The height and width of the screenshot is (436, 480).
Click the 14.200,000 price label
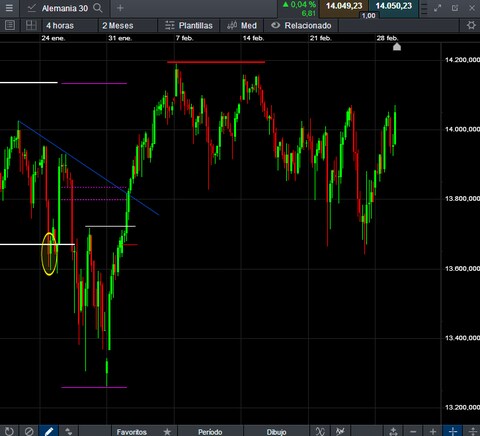click(462, 60)
